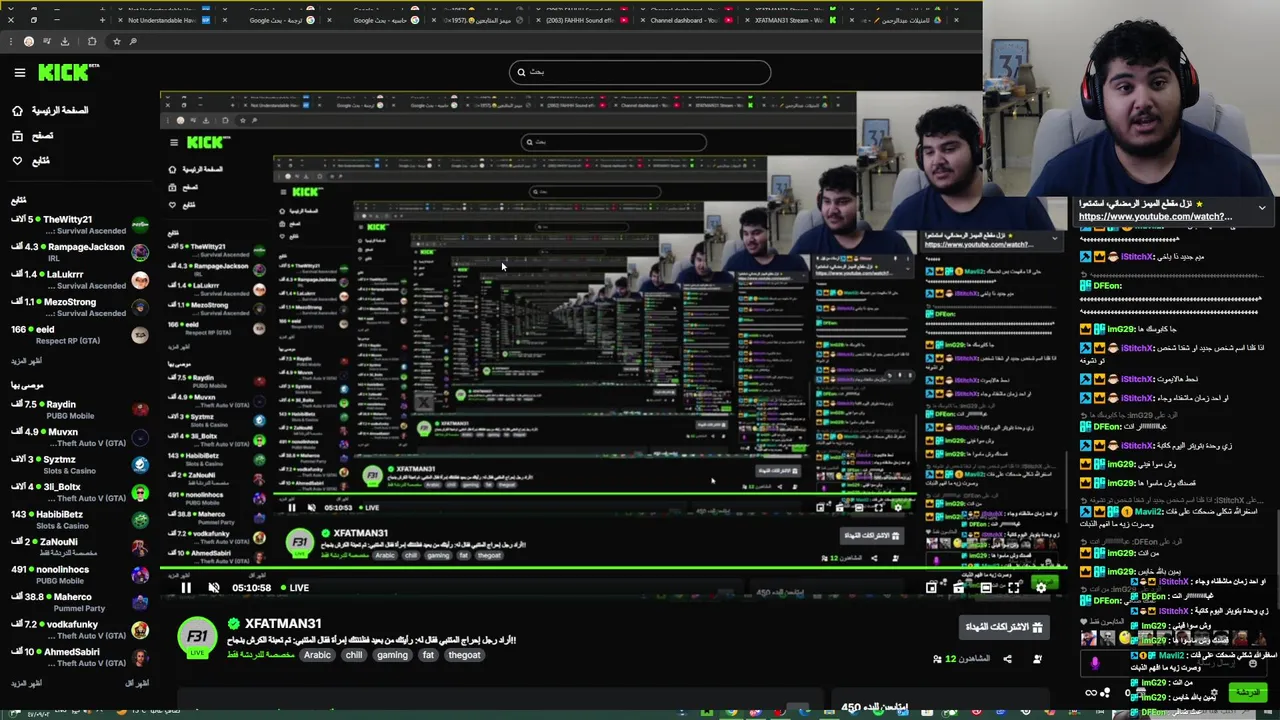Open browser downloads icon

65,41
